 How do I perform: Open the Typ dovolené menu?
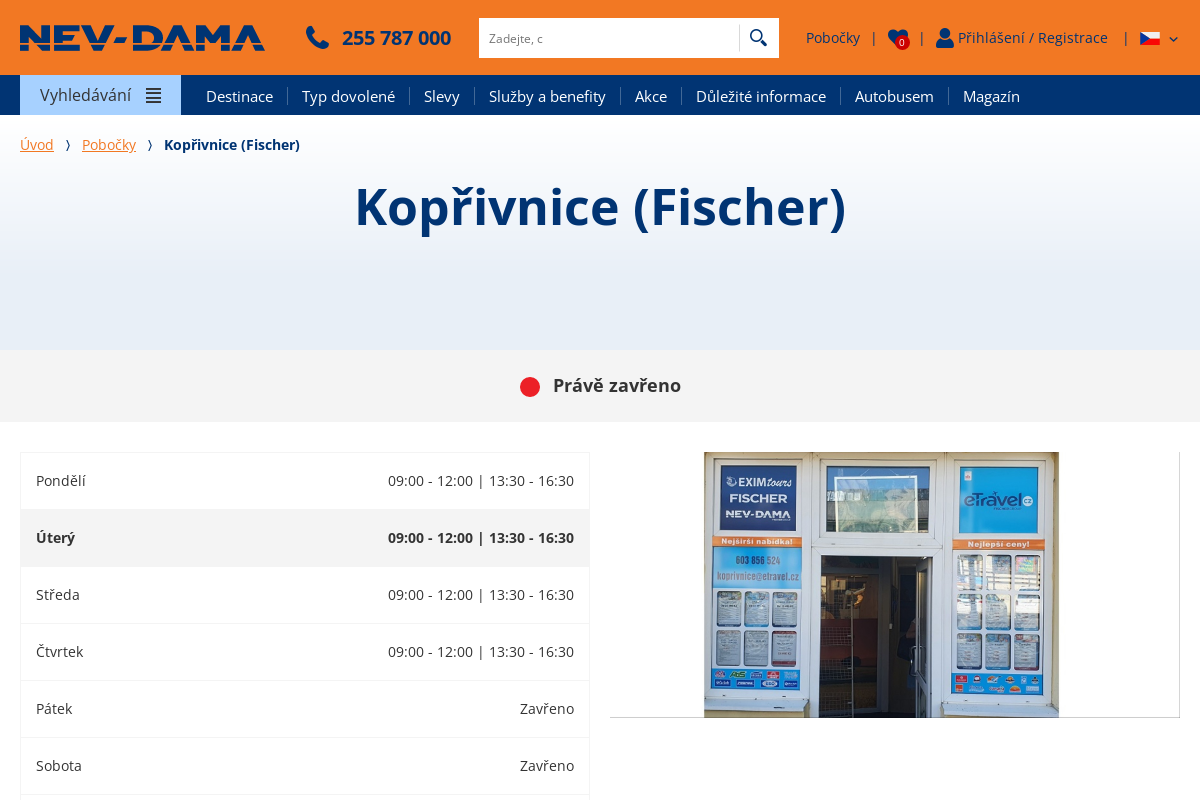(x=348, y=96)
